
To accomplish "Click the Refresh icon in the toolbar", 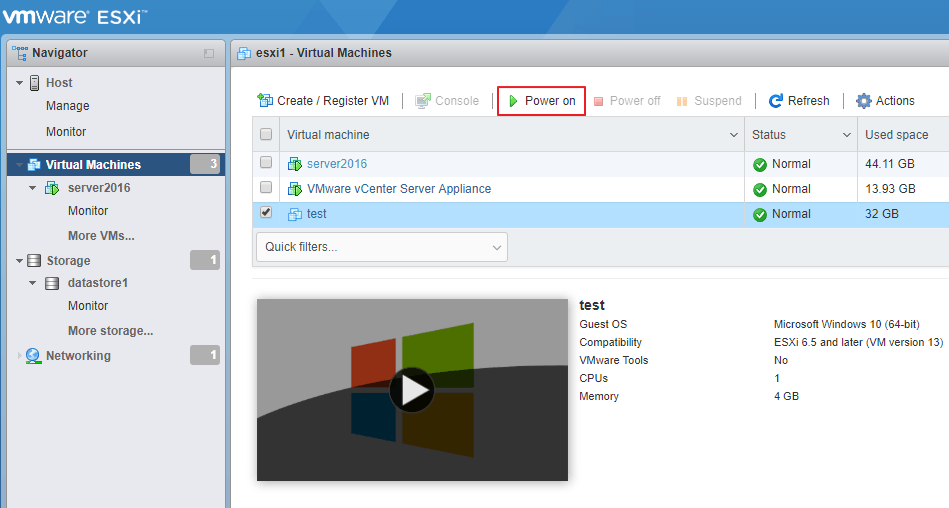I will (x=776, y=101).
